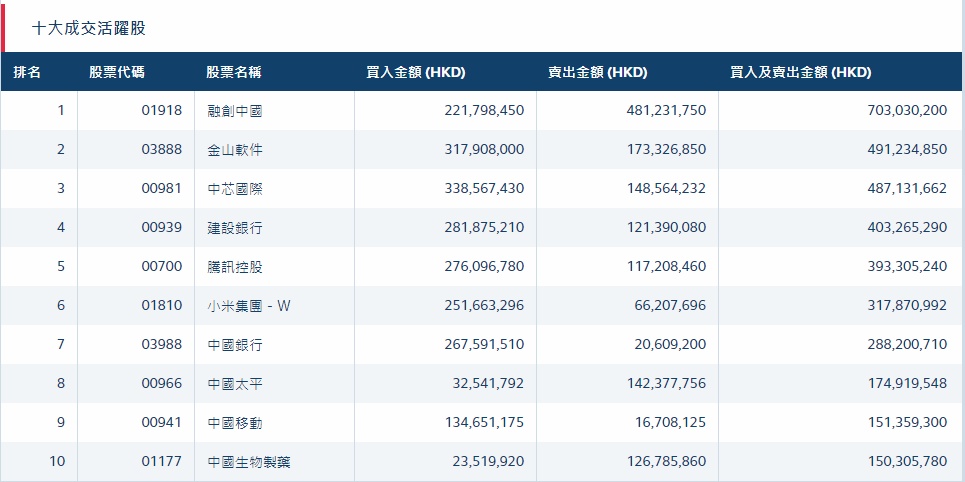This screenshot has width=965, height=482.
Task: Open stock name 騰訊控股
Action: coord(235,267)
